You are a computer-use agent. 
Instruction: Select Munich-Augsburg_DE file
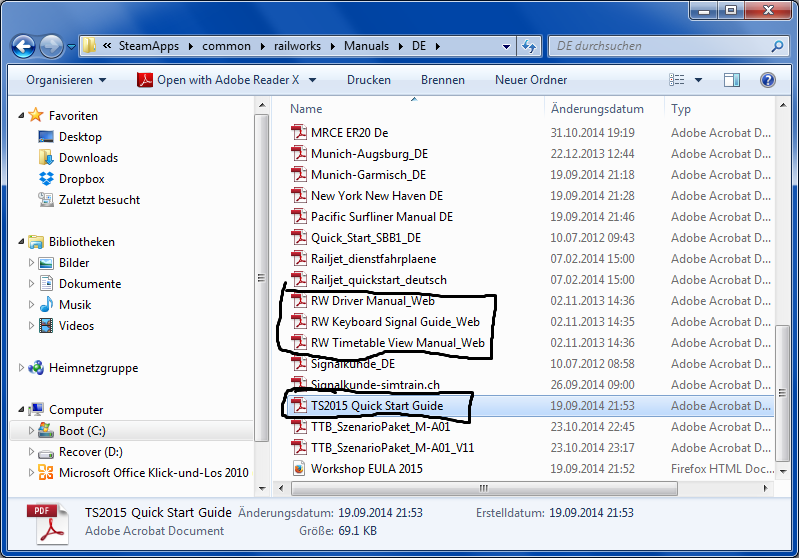coord(369,153)
